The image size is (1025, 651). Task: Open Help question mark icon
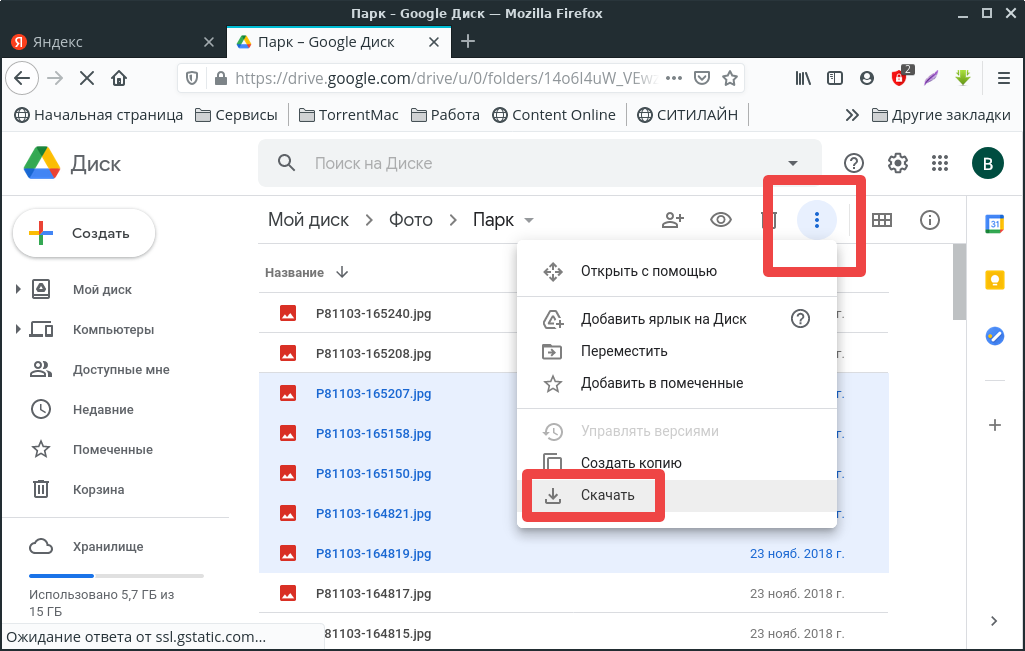point(854,163)
